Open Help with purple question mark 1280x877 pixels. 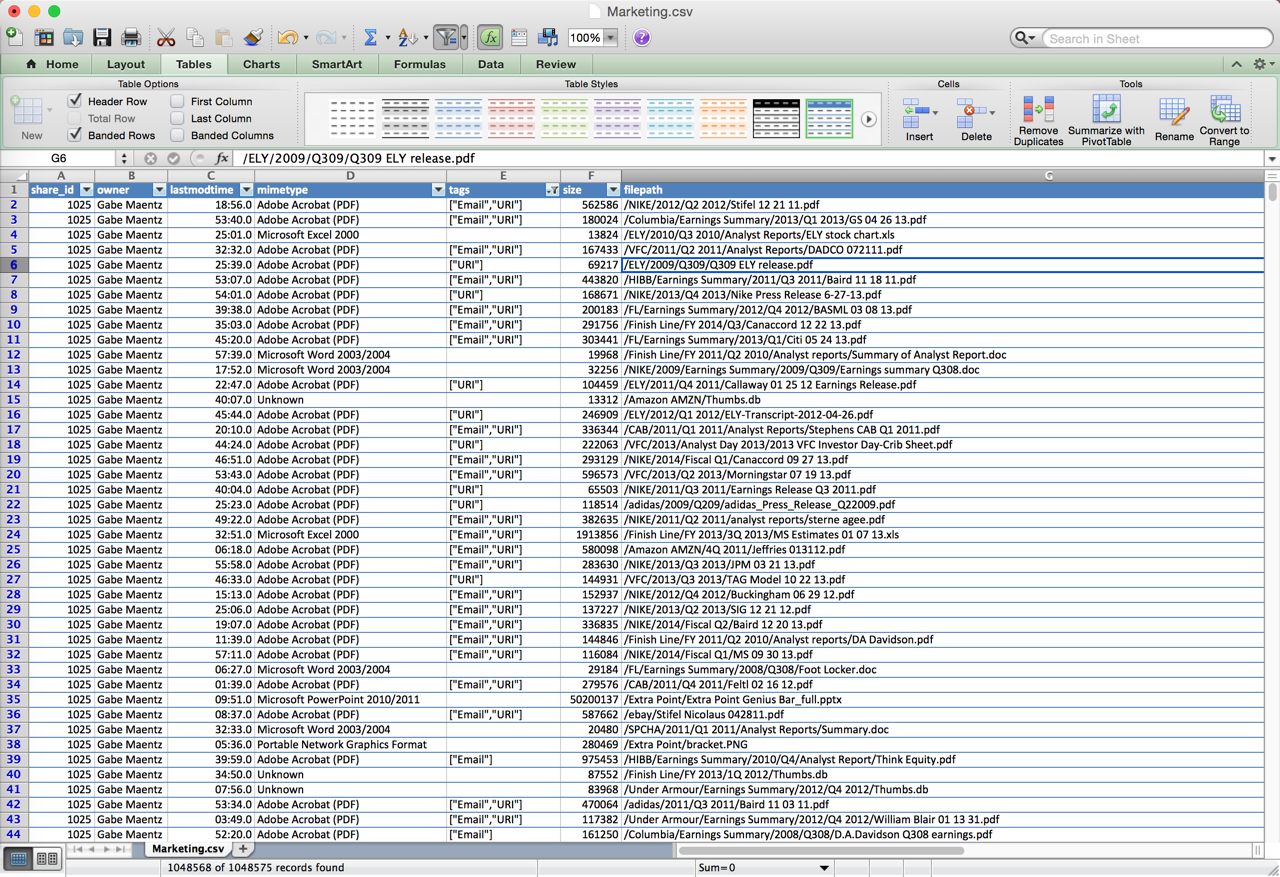642,38
